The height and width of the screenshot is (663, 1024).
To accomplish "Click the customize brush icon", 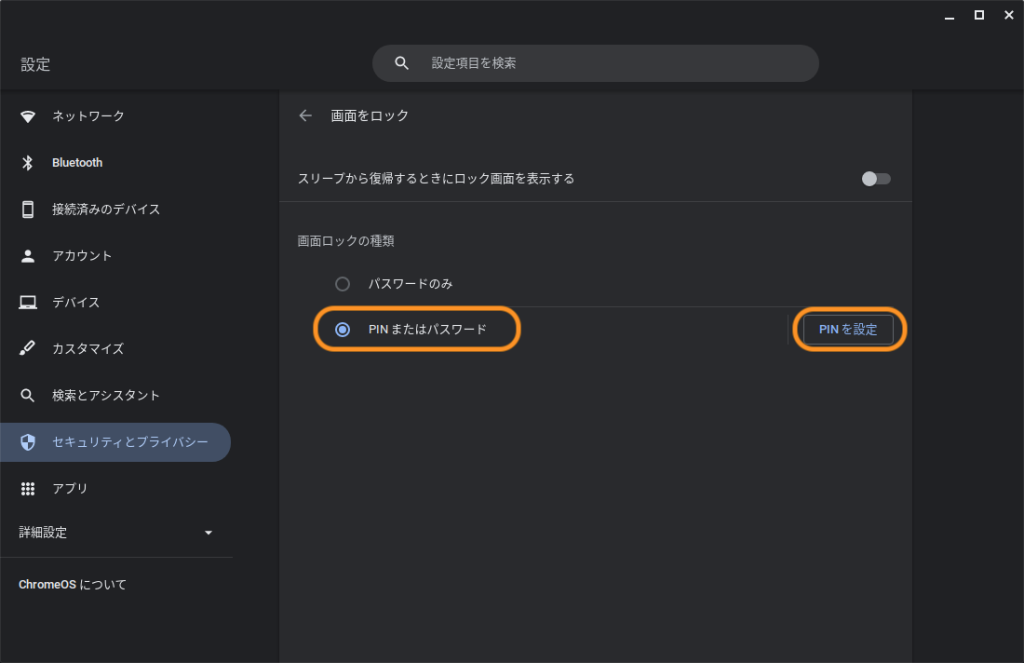I will (x=27, y=348).
